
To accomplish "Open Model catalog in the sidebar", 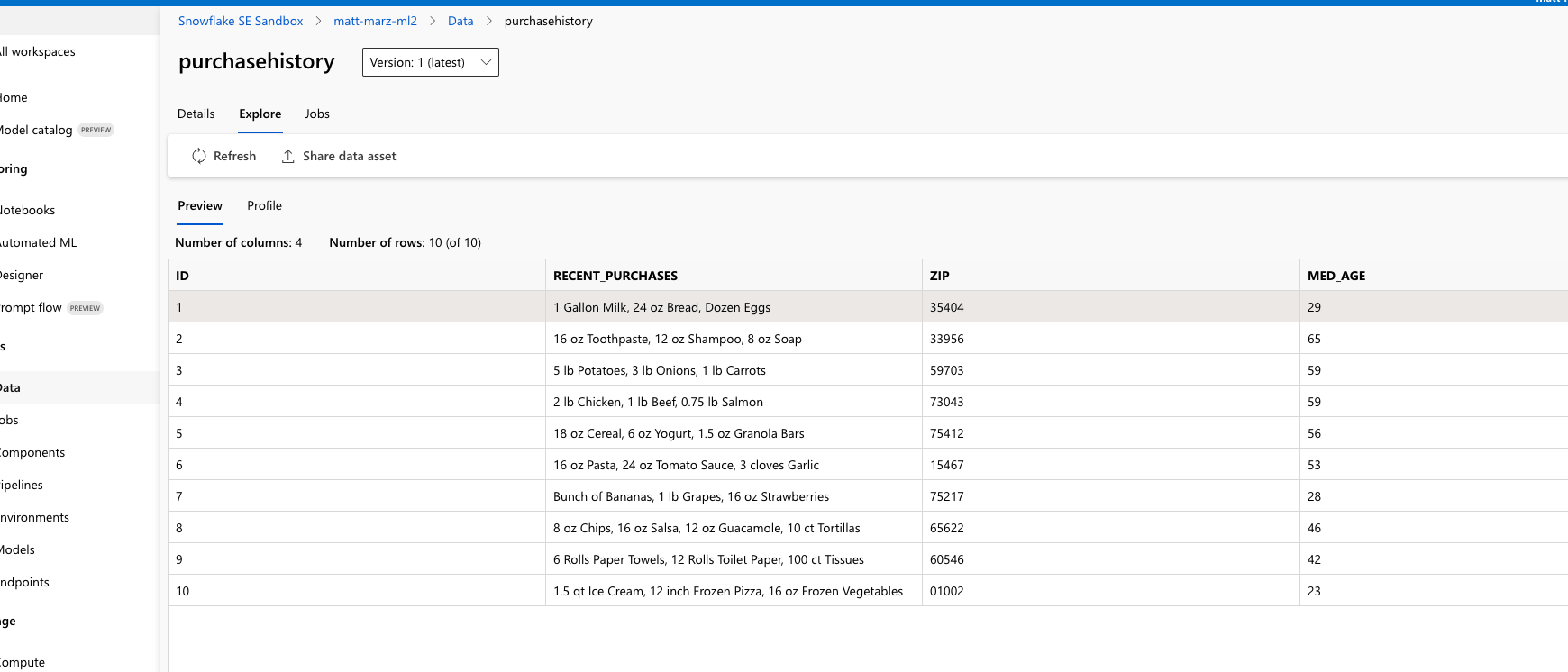I will (x=37, y=131).
